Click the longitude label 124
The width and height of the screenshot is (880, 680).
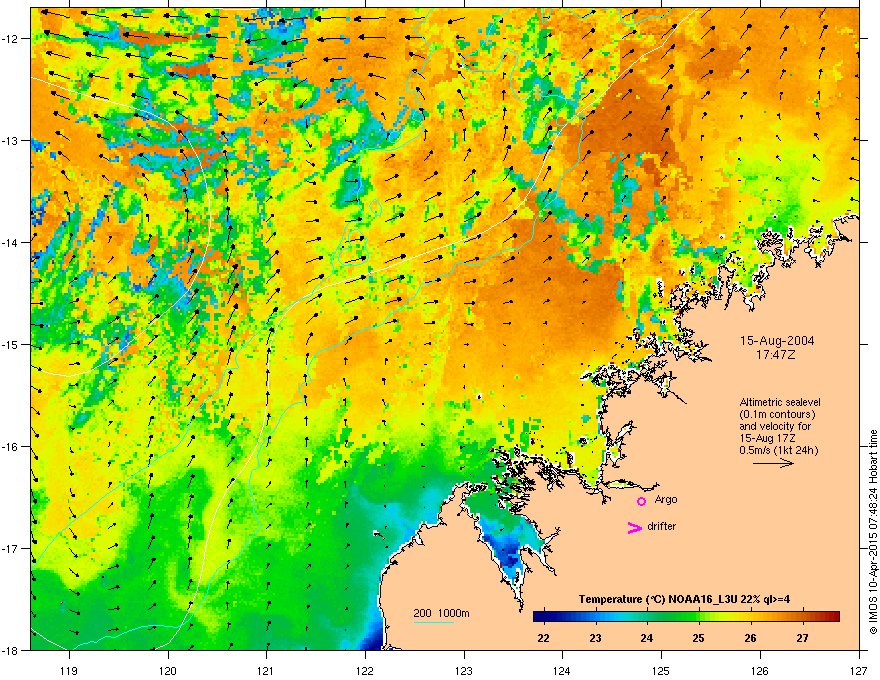pyautogui.click(x=562, y=670)
